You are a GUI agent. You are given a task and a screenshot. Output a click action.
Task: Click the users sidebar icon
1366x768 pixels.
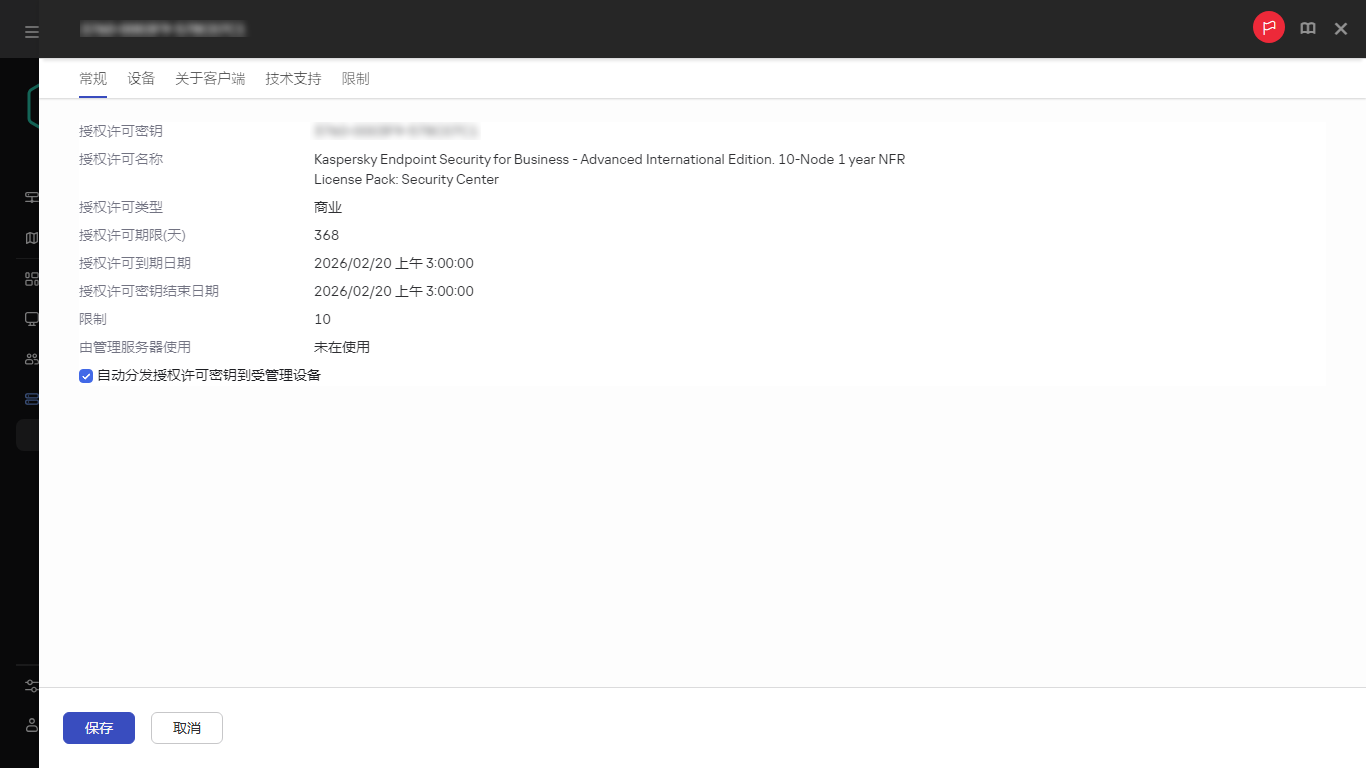point(31,358)
